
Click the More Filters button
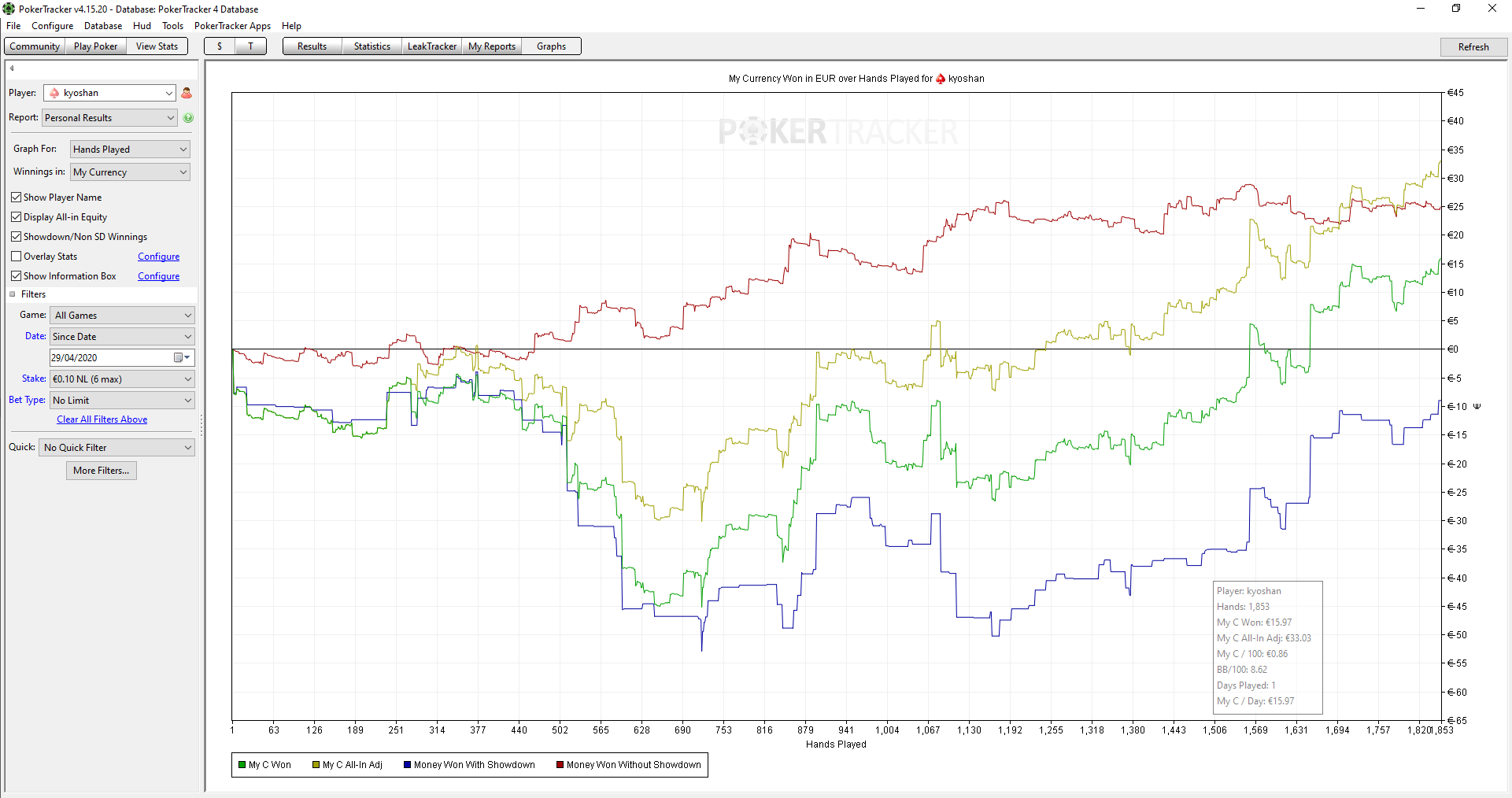pos(102,471)
